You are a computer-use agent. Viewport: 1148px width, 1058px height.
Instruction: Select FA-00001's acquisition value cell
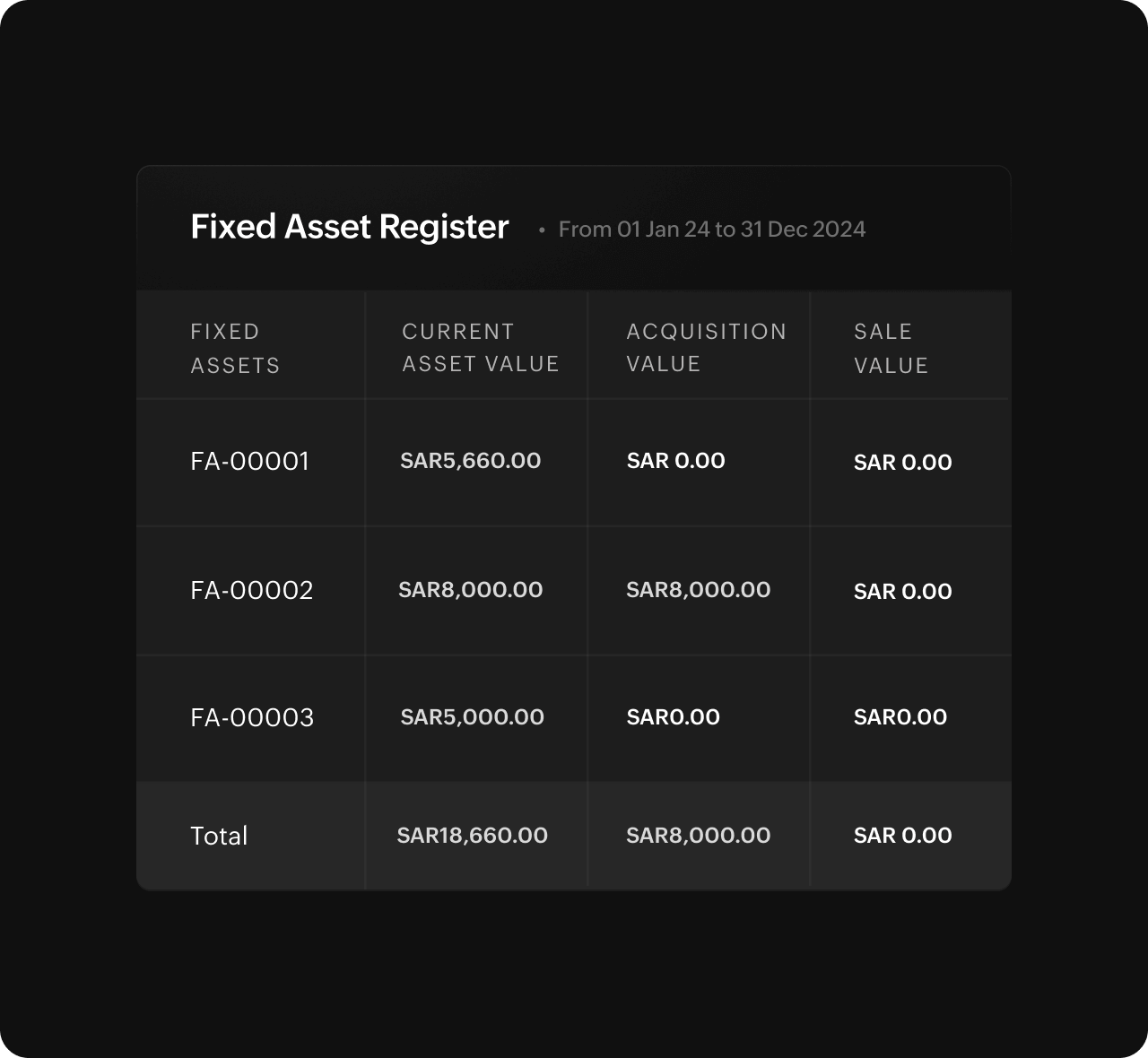tap(675, 461)
